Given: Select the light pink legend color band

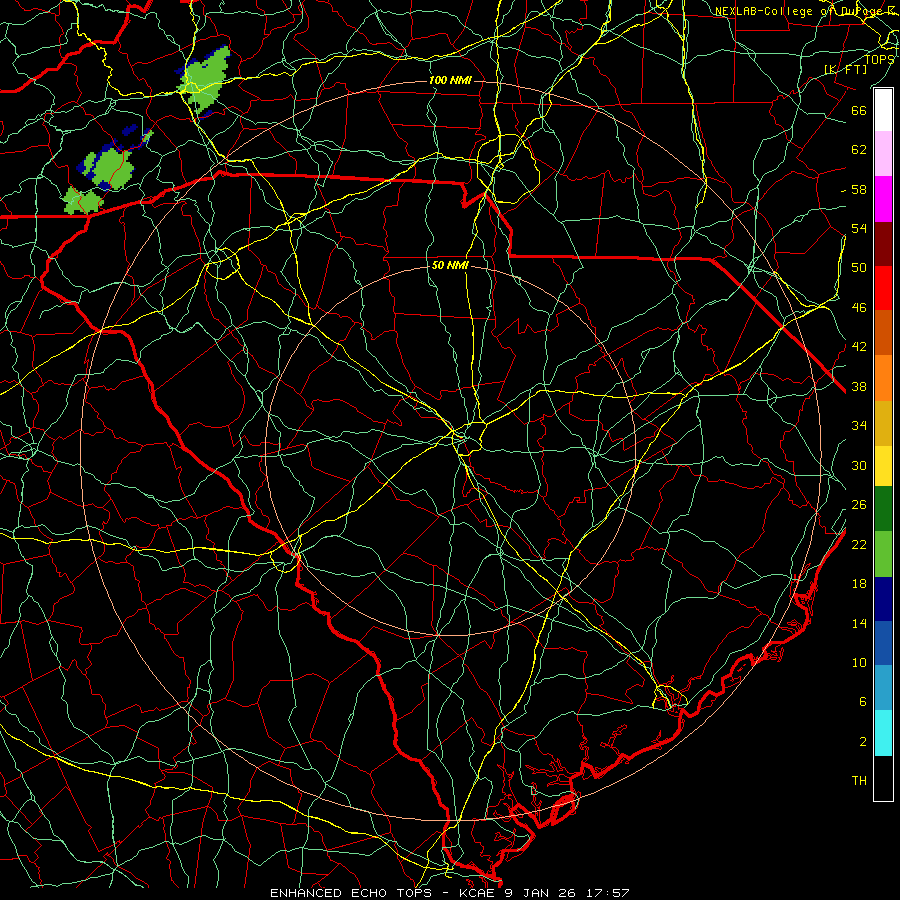Looking at the screenshot, I should tap(883, 154).
